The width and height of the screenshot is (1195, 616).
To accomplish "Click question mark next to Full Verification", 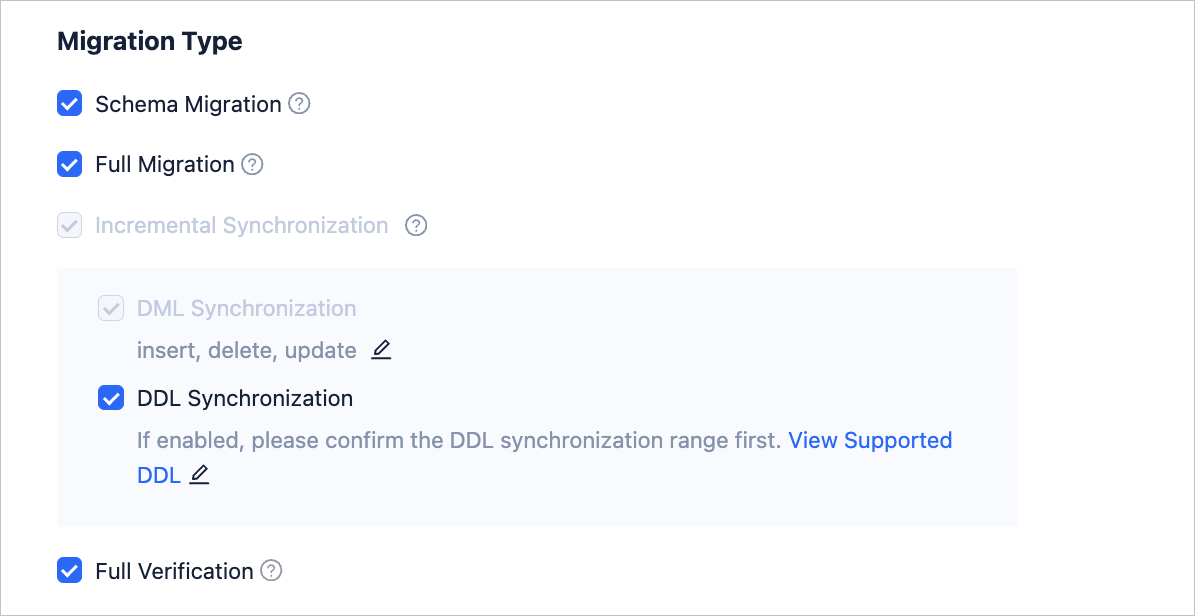I will [x=271, y=571].
